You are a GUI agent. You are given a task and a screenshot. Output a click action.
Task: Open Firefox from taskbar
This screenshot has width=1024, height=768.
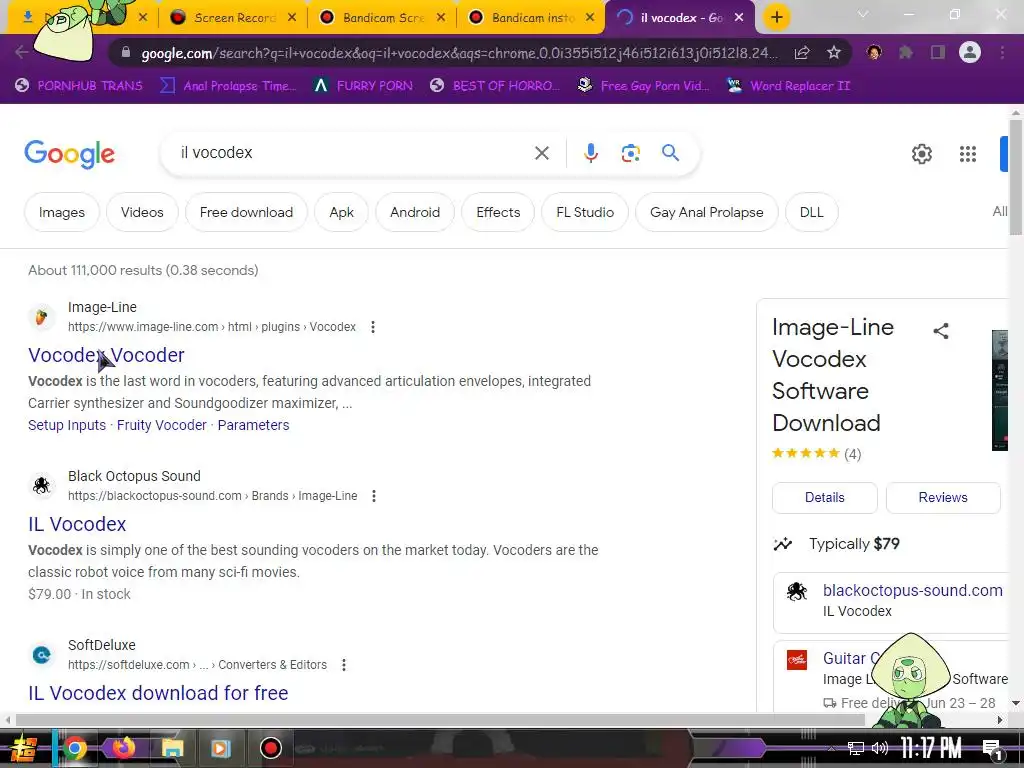click(123, 748)
